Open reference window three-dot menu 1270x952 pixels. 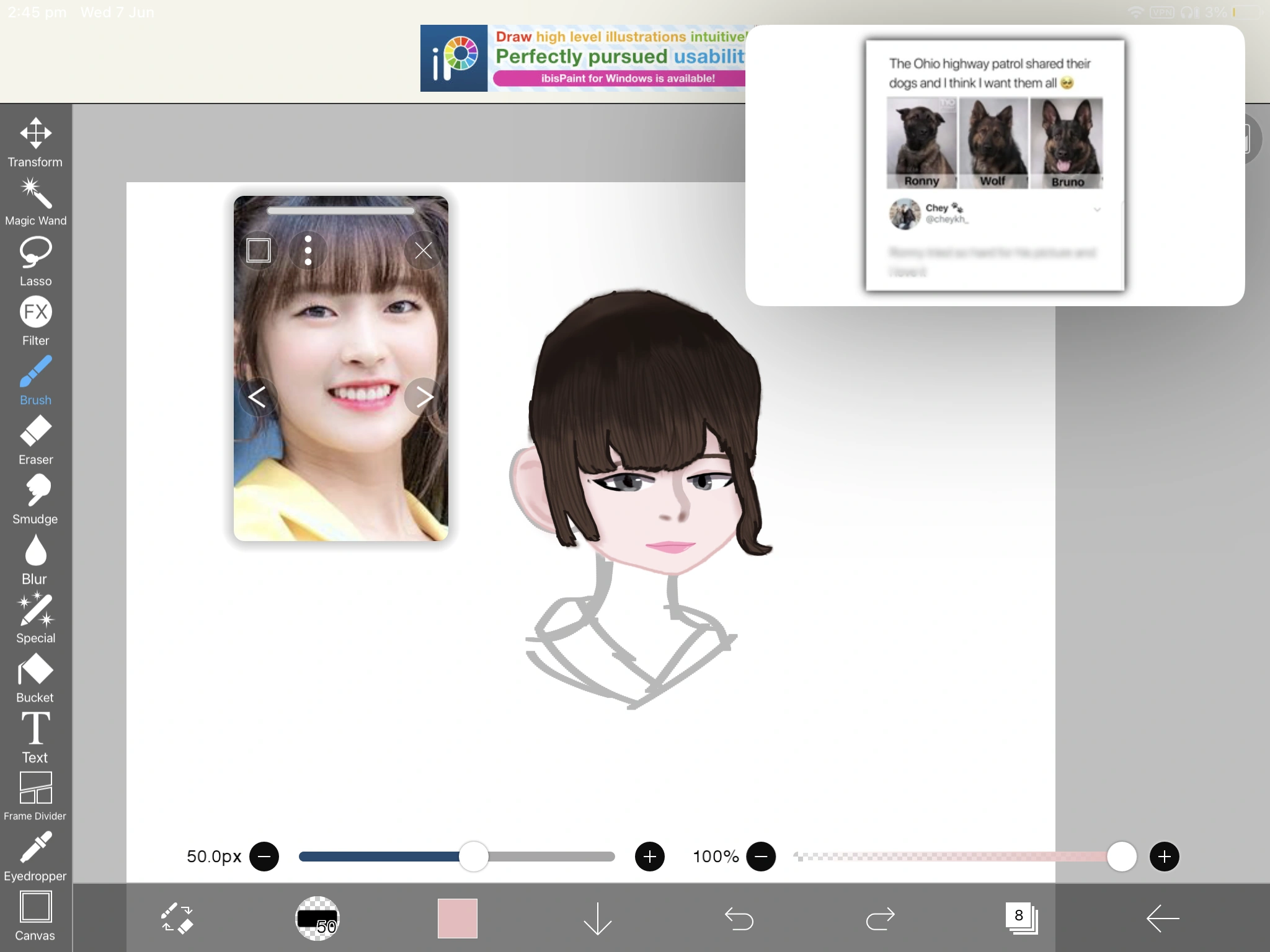308,250
